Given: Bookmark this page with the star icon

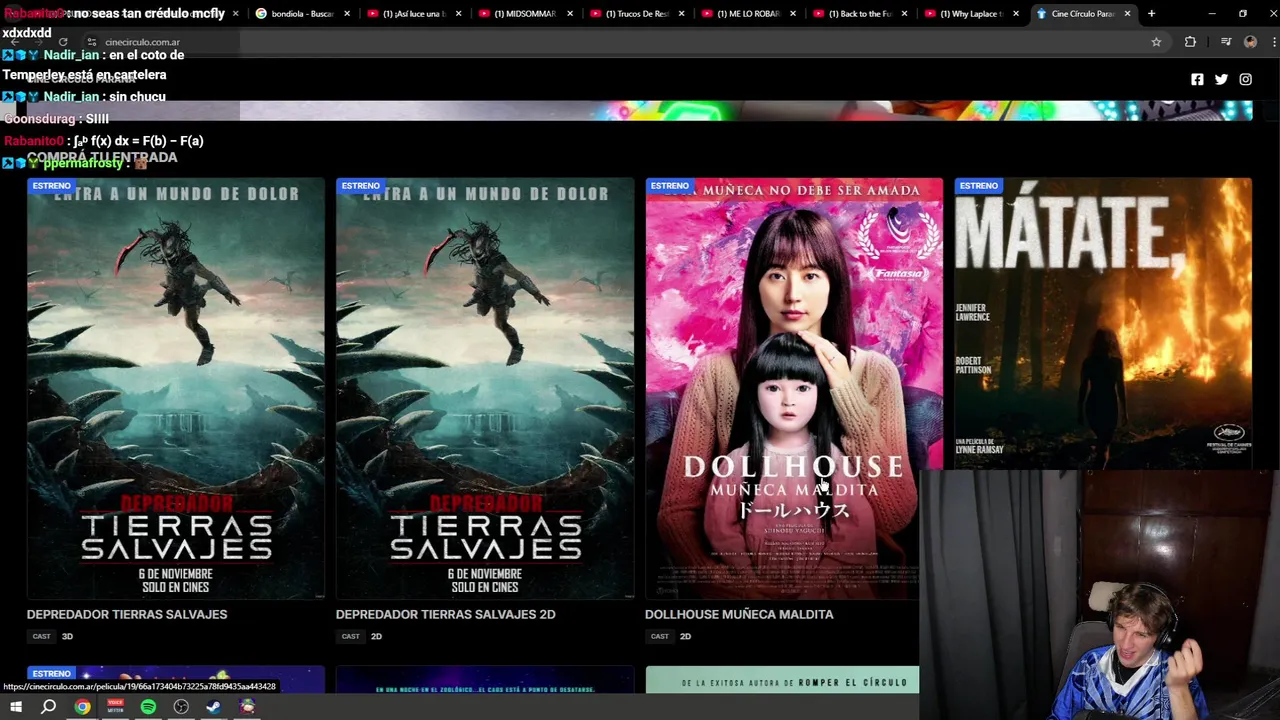Looking at the screenshot, I should 1156,42.
